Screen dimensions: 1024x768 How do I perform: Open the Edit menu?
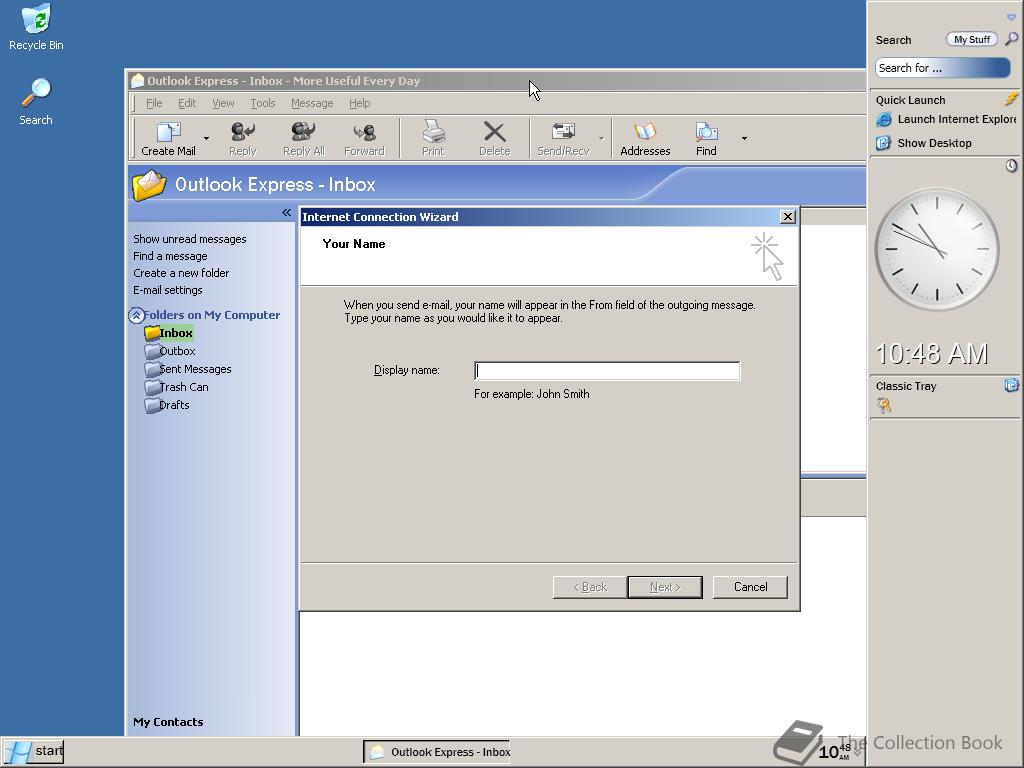coord(187,103)
